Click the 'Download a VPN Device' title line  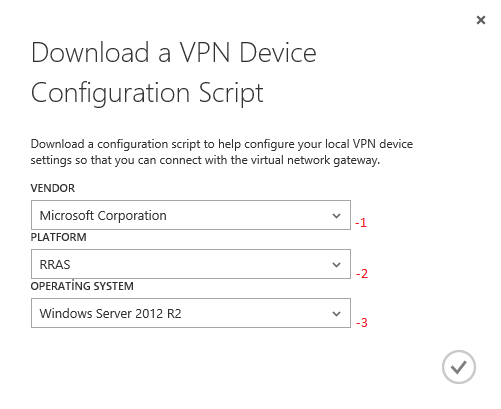pyautogui.click(x=174, y=53)
